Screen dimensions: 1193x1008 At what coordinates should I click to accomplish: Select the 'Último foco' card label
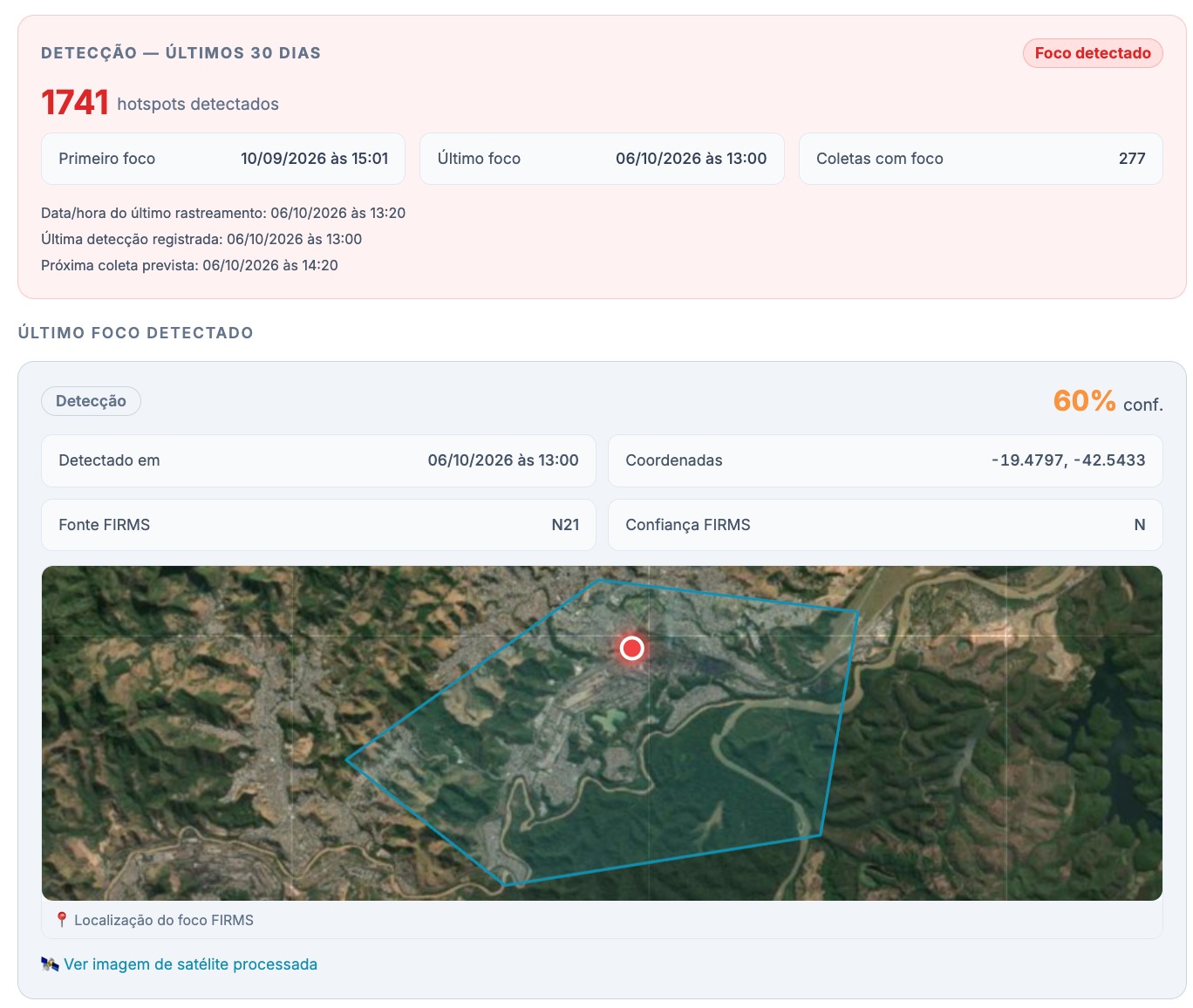(479, 159)
